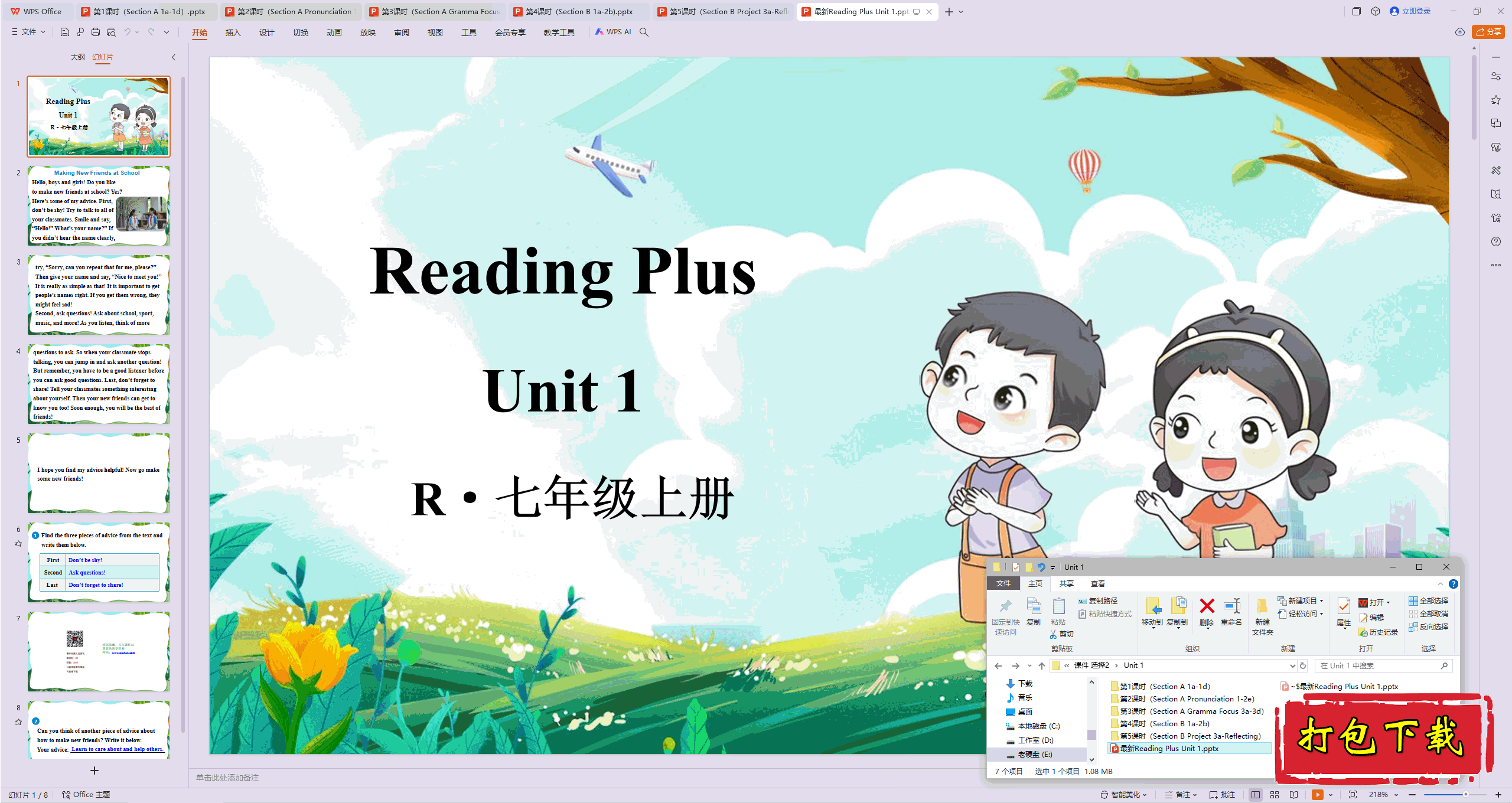Click the orange 分享 share button
The height and width of the screenshot is (803, 1512).
[x=1488, y=32]
